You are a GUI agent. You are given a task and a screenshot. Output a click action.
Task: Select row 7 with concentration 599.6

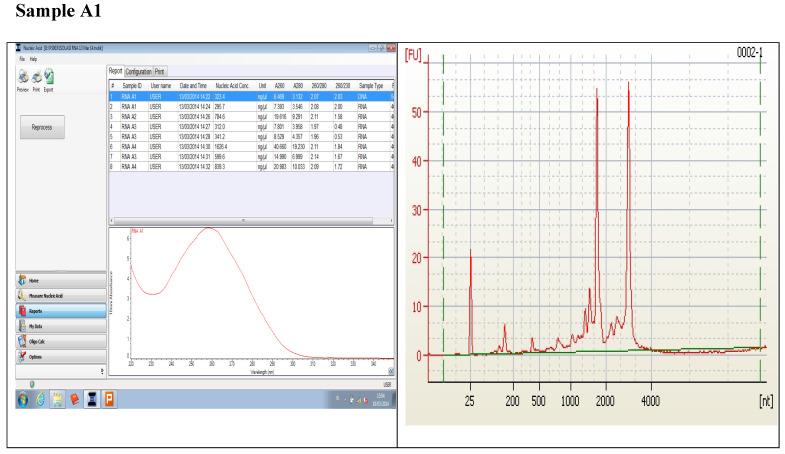point(251,156)
